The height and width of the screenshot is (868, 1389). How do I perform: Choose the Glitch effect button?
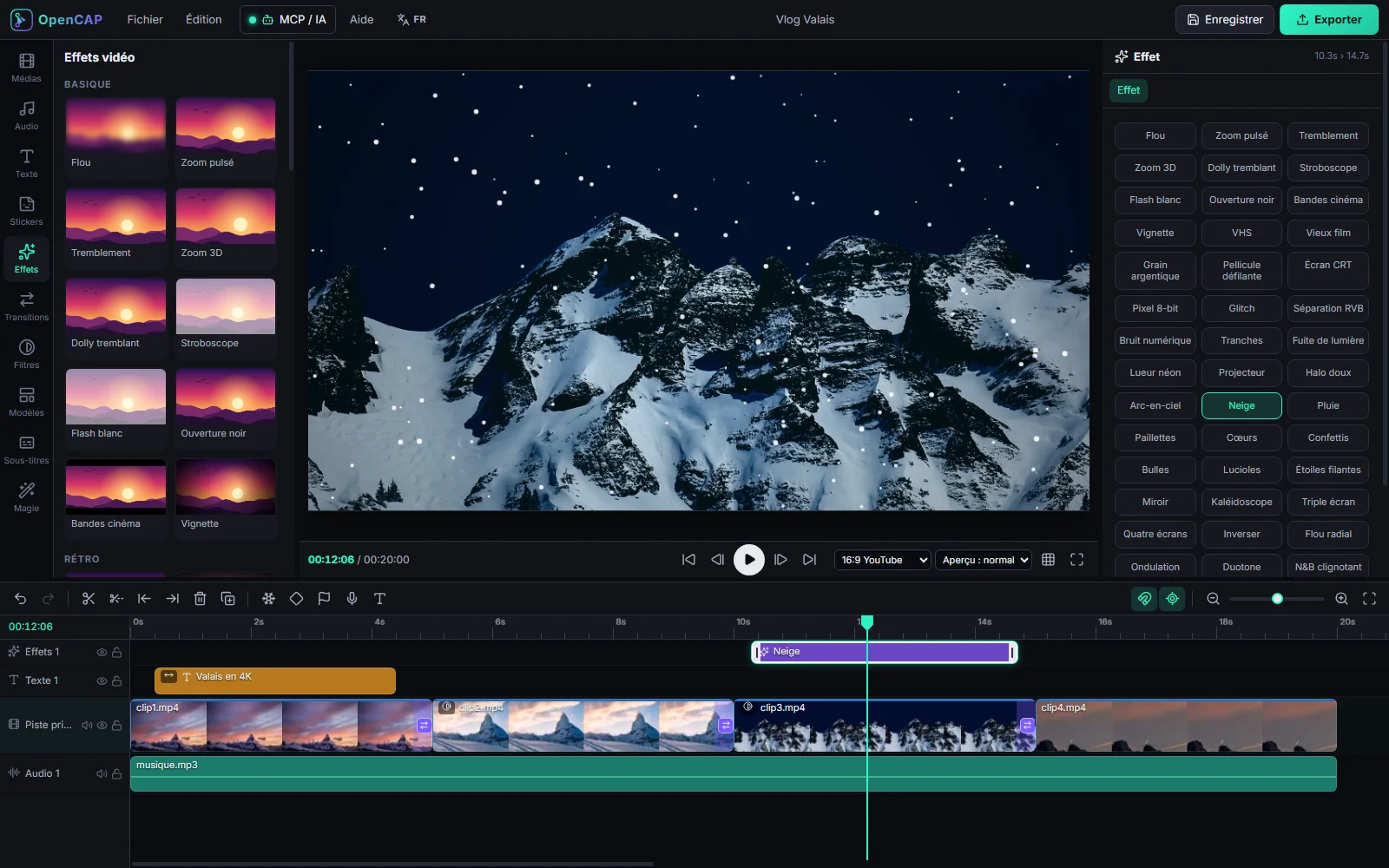(x=1241, y=308)
